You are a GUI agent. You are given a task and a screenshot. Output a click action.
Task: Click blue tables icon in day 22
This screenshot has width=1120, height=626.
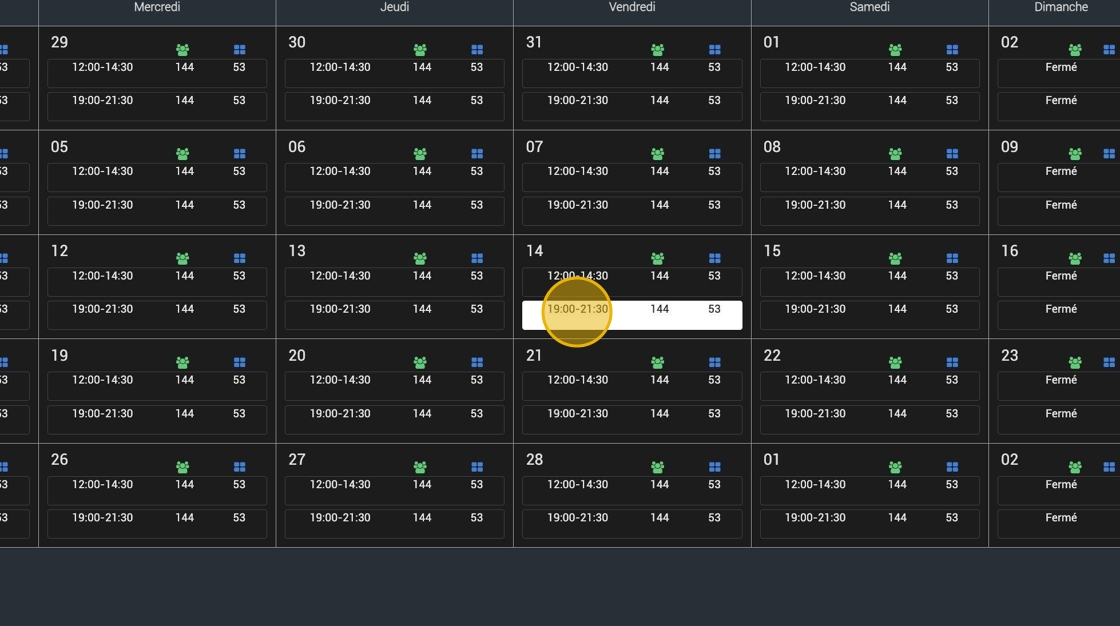point(952,362)
